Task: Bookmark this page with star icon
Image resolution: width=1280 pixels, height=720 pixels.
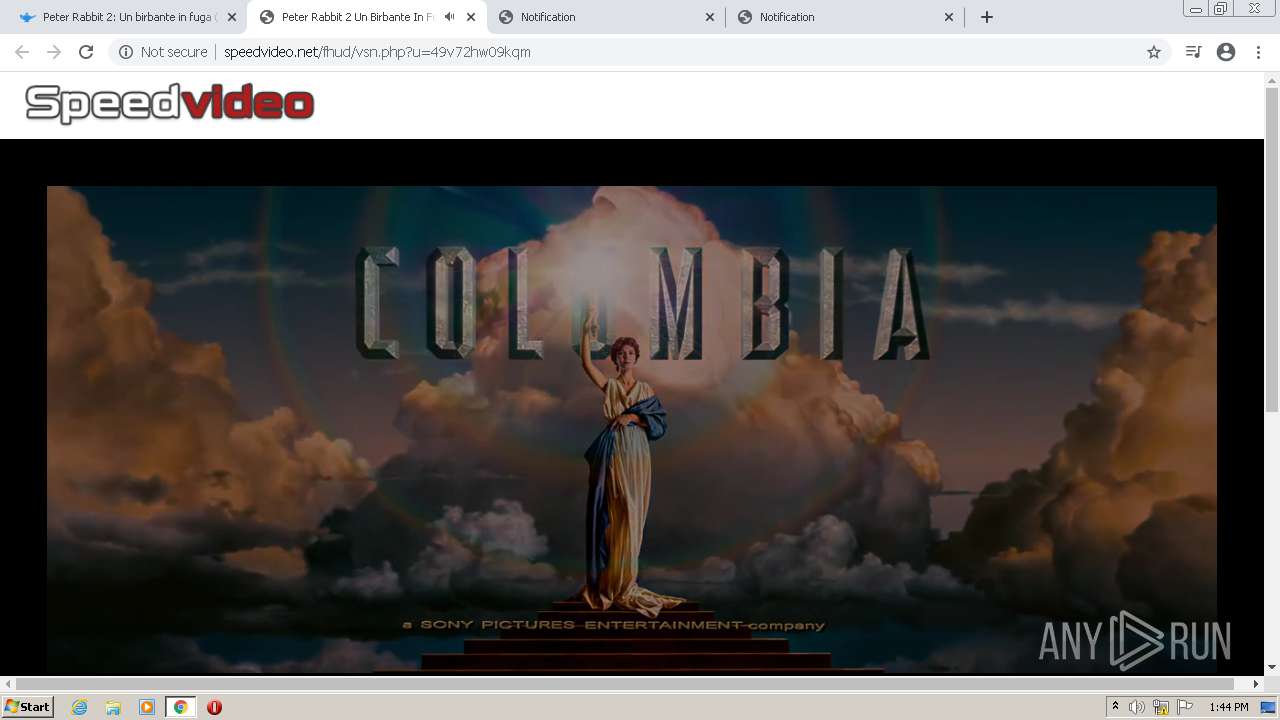Action: (x=1154, y=52)
